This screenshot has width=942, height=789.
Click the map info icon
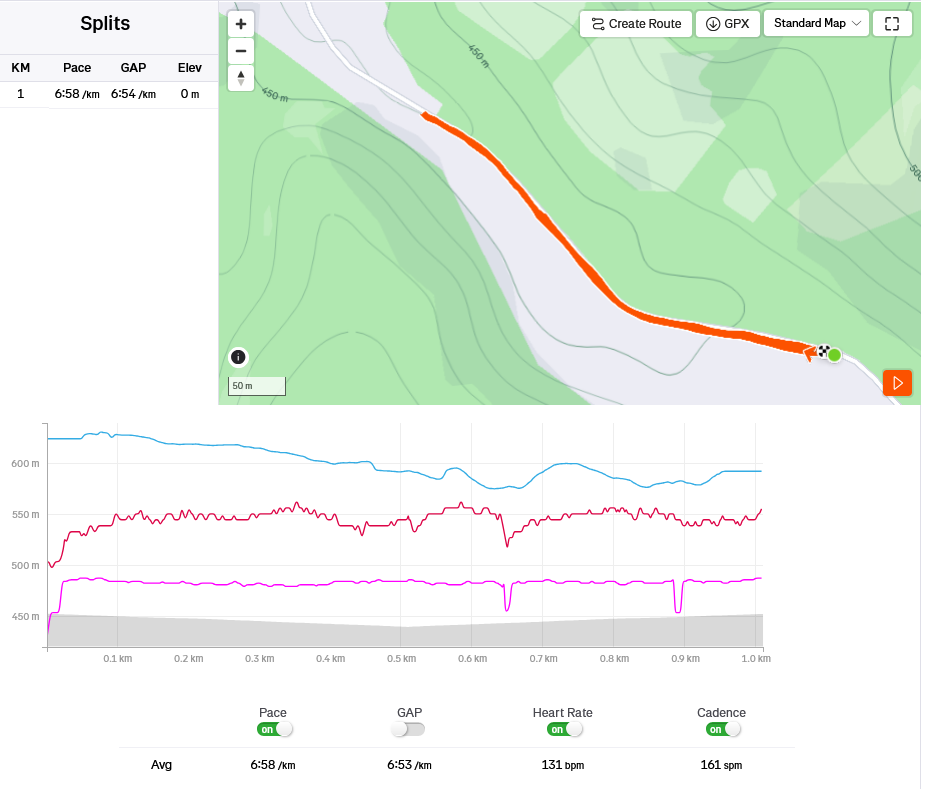tap(238, 357)
